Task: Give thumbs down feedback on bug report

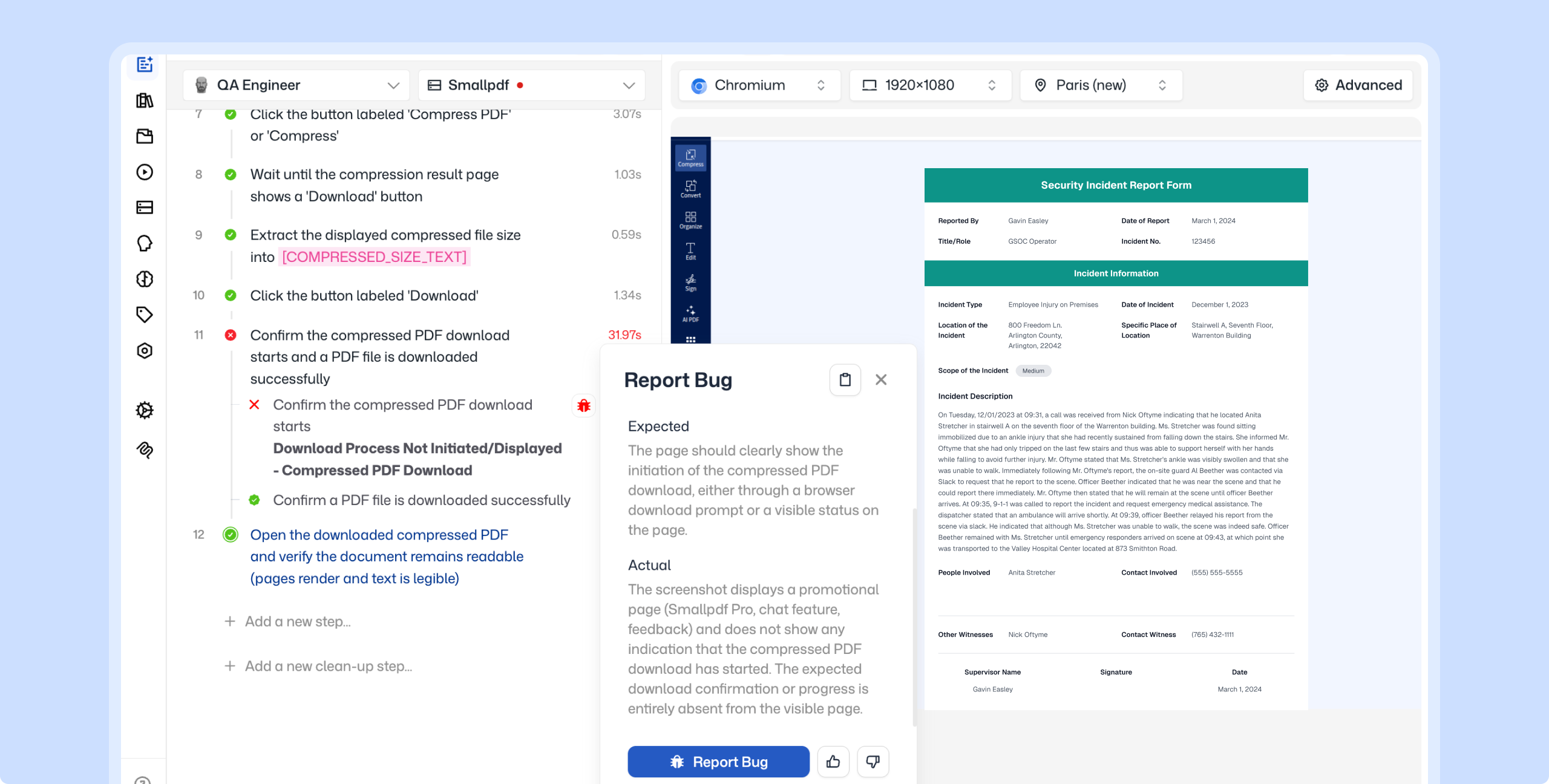Action: coord(873,762)
